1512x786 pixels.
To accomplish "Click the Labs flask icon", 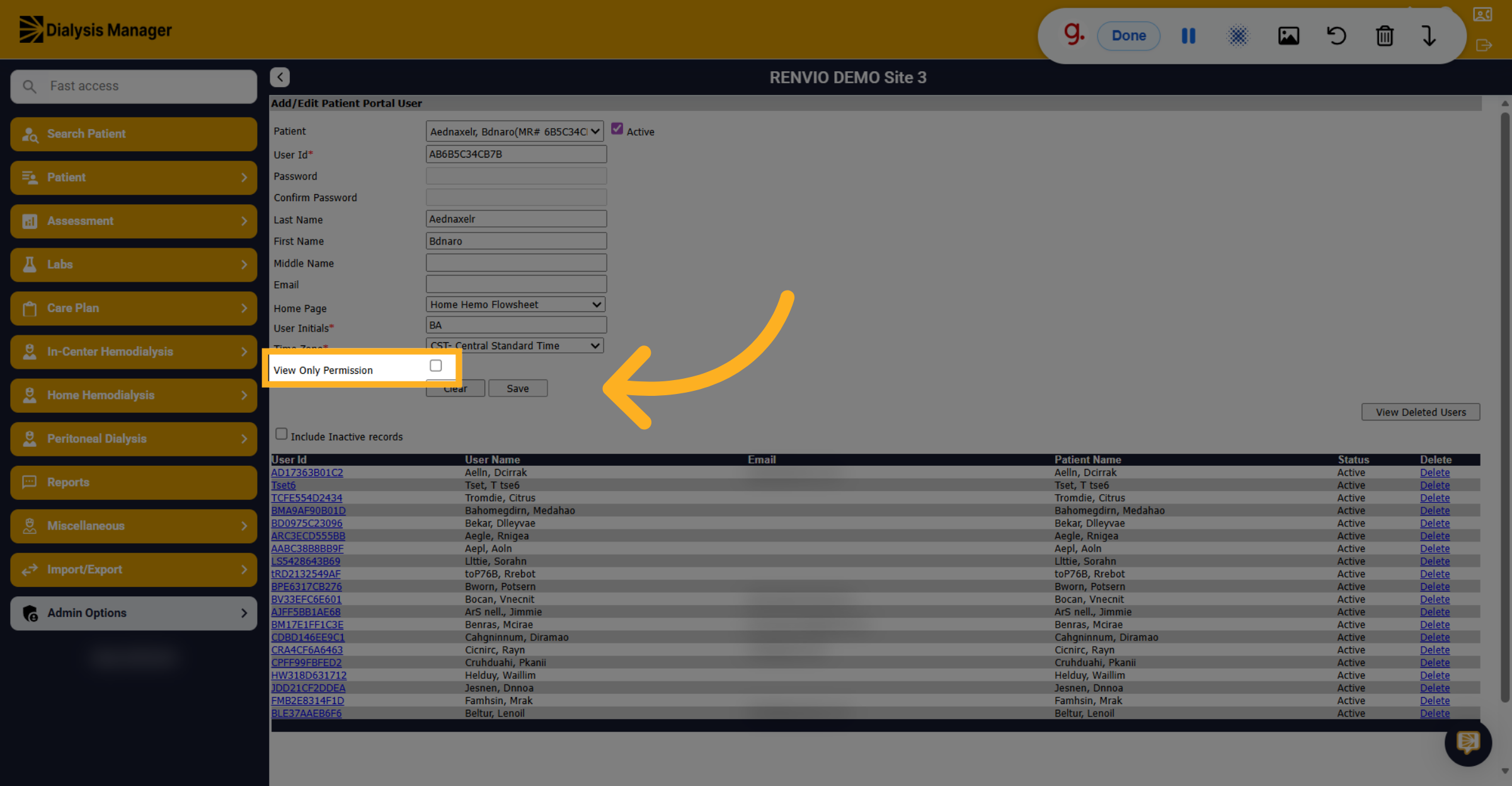I will [x=30, y=264].
